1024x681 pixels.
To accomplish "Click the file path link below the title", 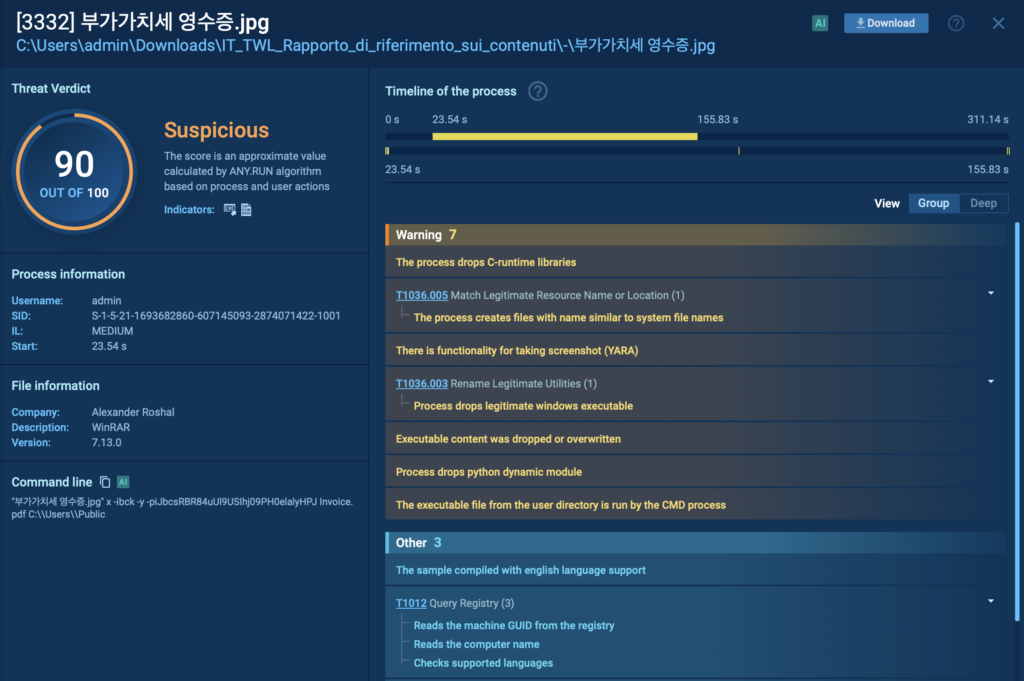I will 365,45.
